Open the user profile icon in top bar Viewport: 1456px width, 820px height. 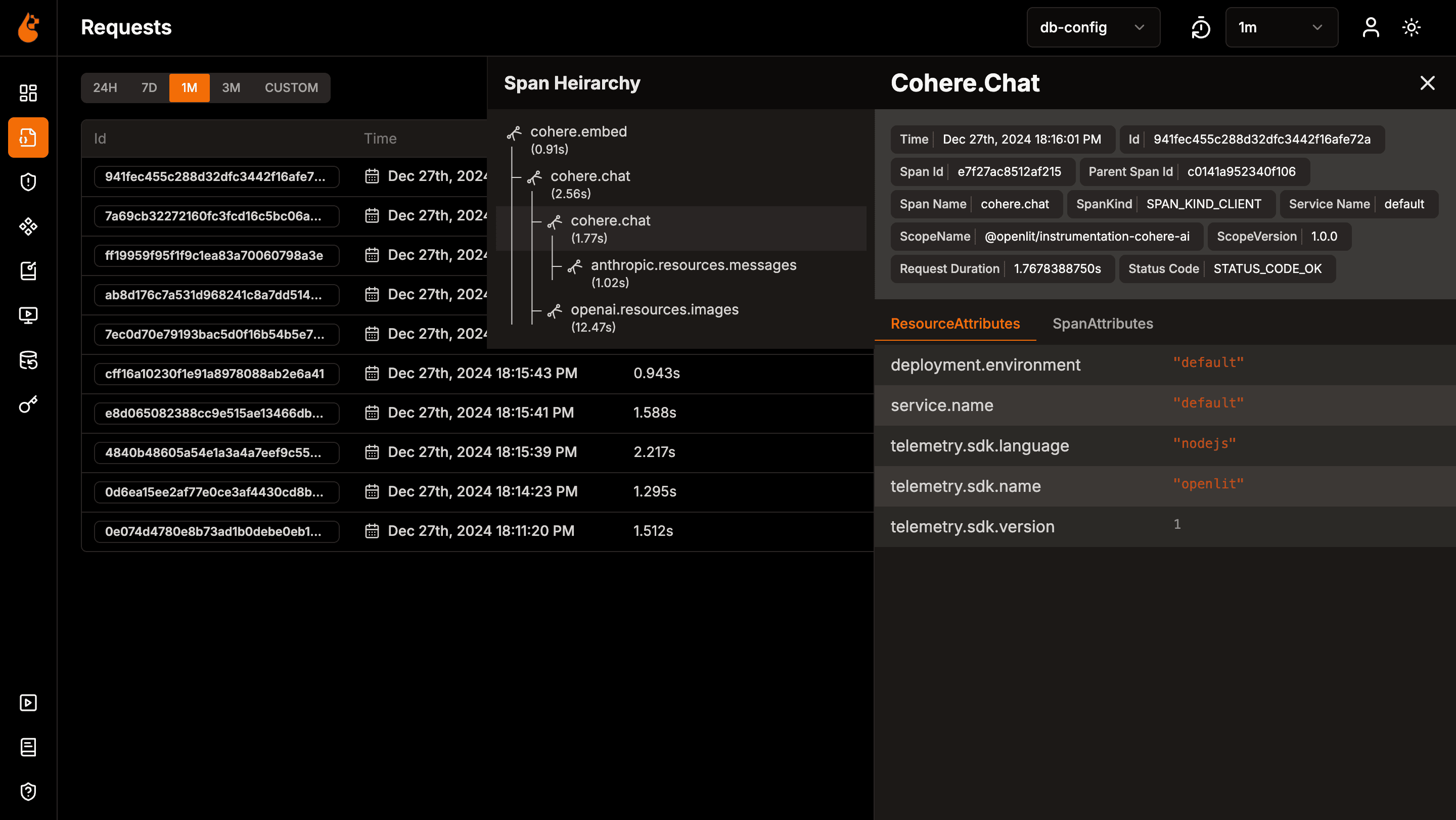pos(1370,27)
